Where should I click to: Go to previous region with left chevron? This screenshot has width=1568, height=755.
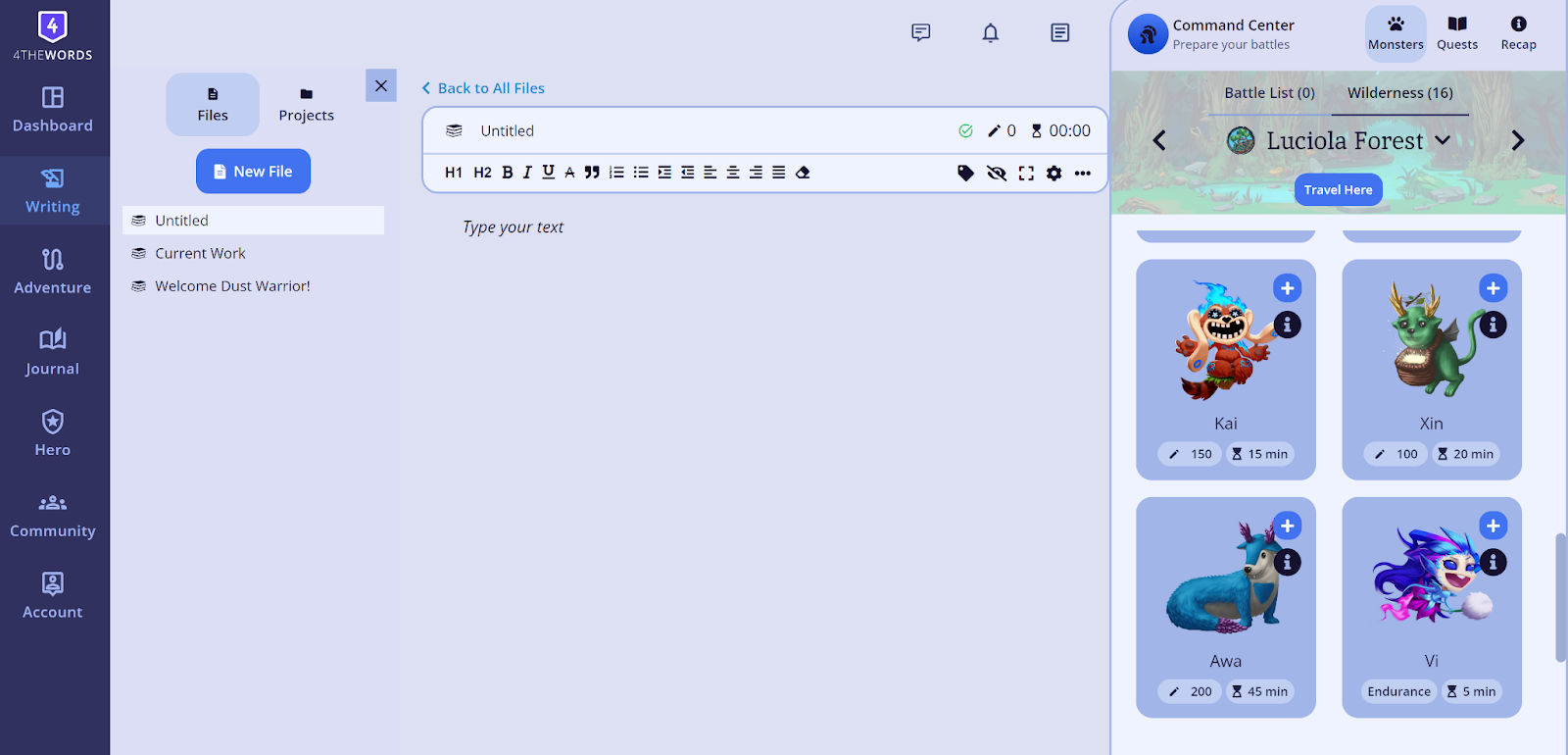pos(1159,140)
